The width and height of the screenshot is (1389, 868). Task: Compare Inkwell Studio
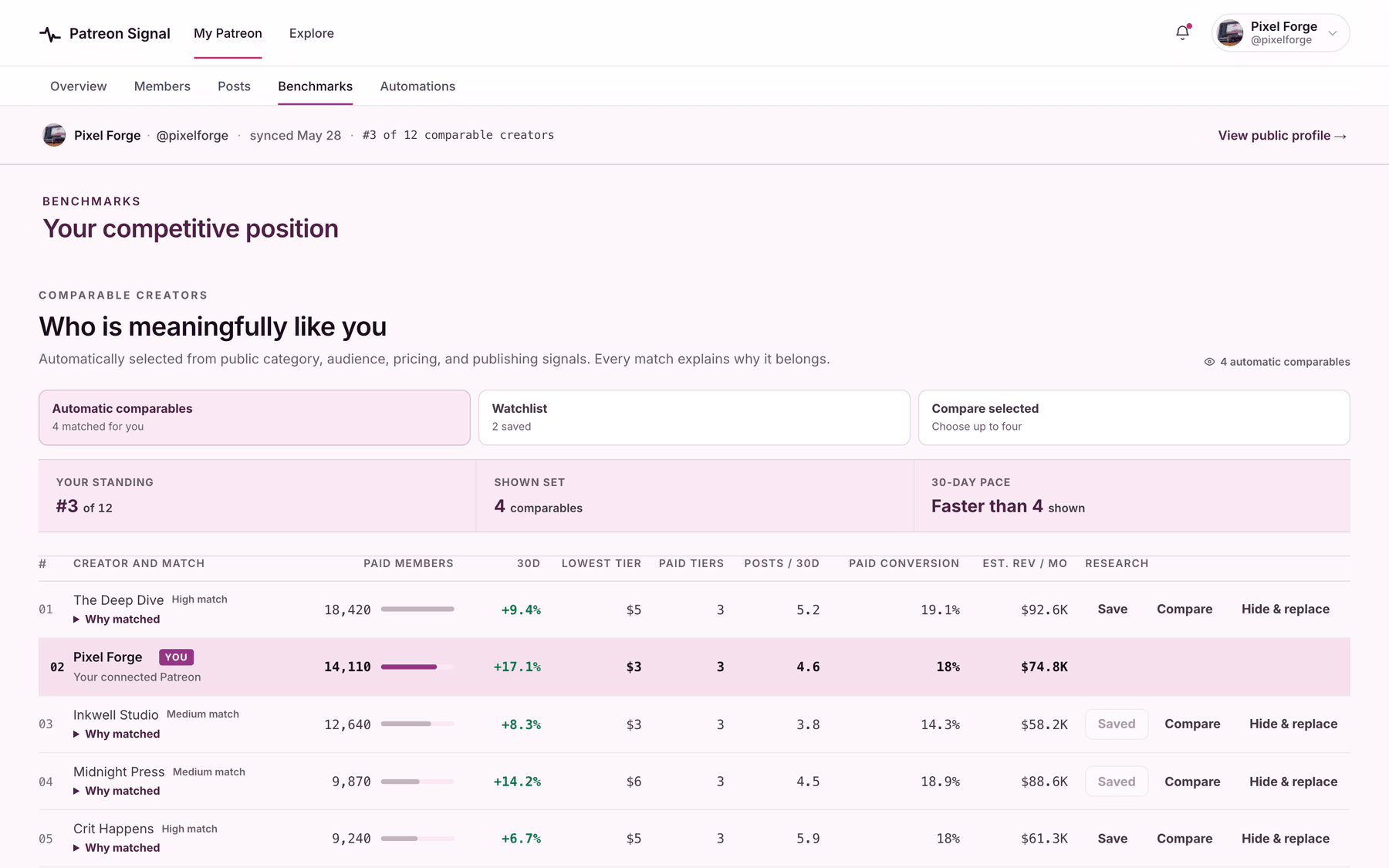tap(1192, 724)
